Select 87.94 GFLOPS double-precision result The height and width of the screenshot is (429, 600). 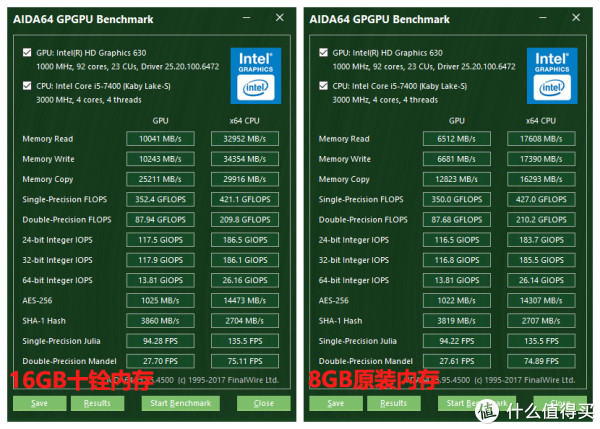click(x=160, y=220)
